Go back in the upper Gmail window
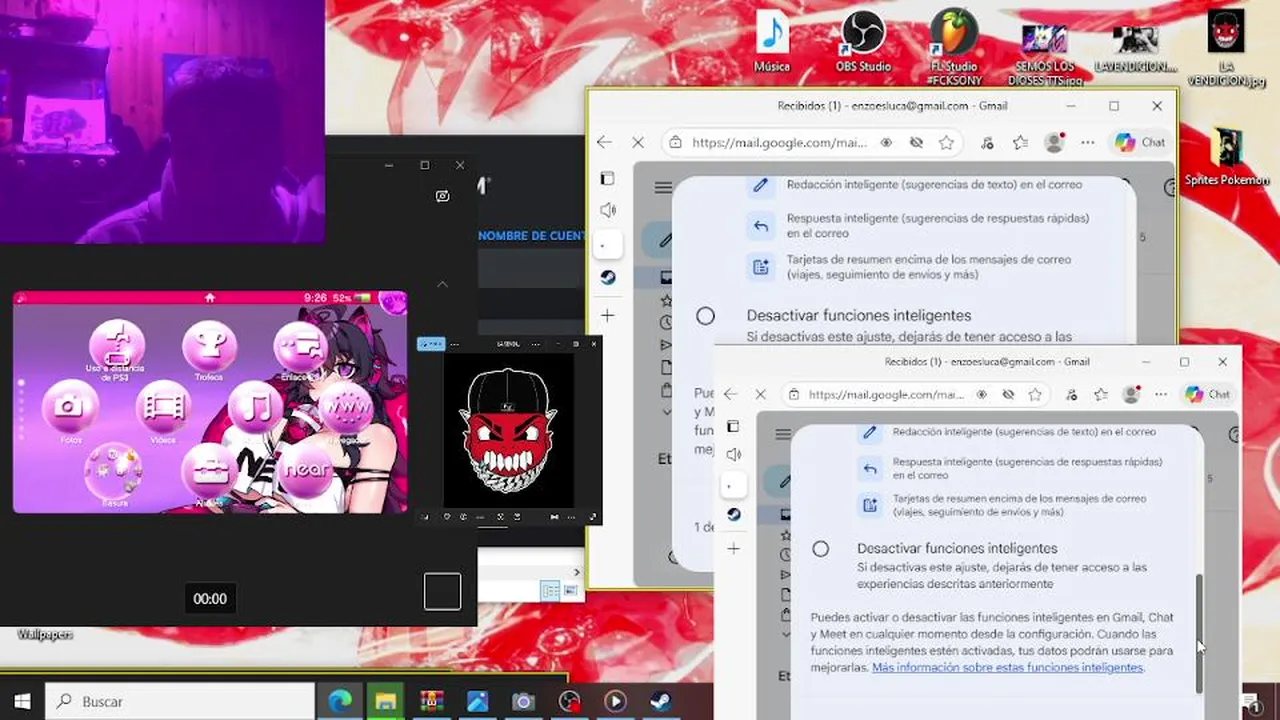Screen dimensions: 1280x720 coord(604,143)
